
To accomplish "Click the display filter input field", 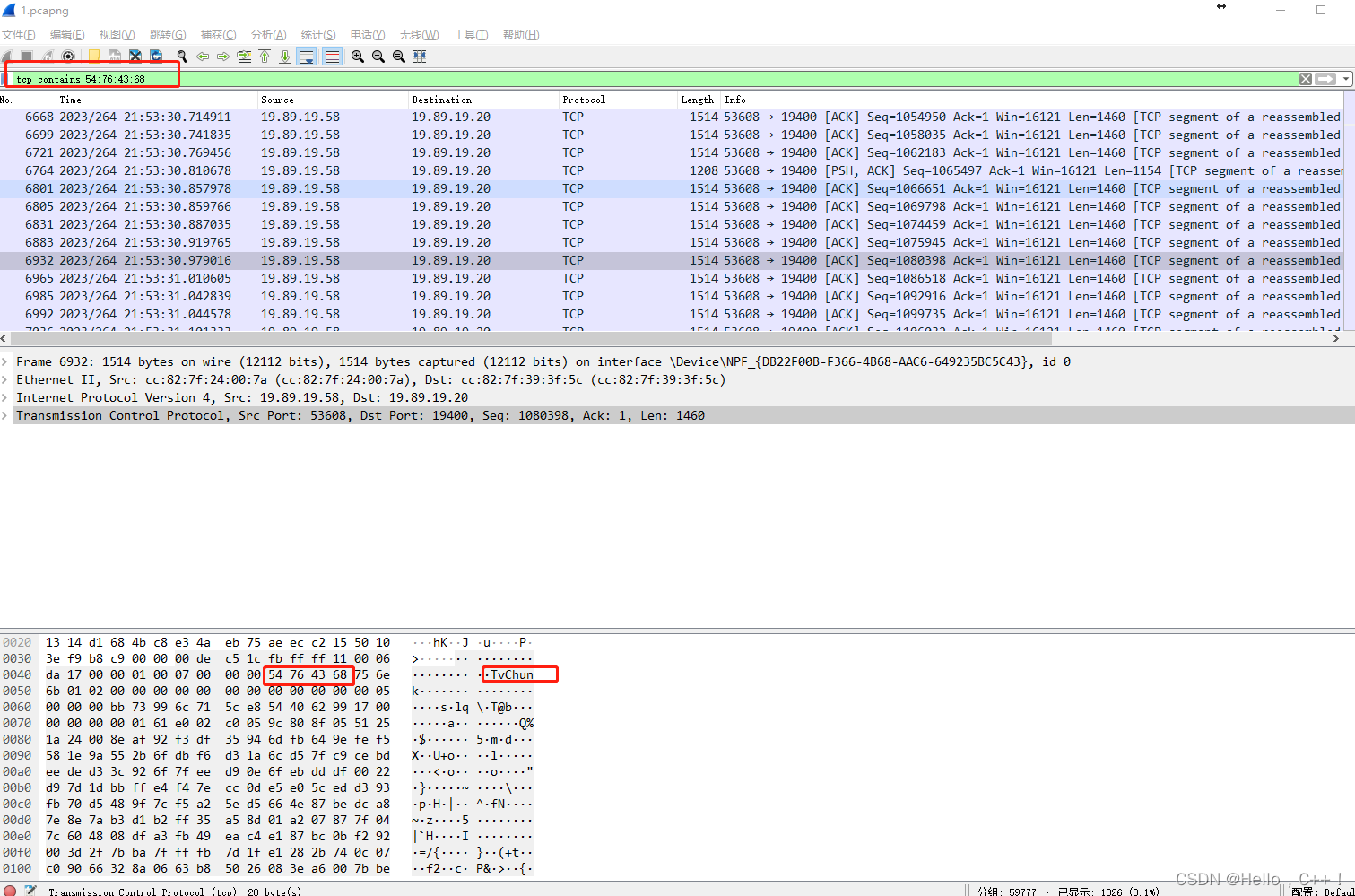I will [x=655, y=79].
